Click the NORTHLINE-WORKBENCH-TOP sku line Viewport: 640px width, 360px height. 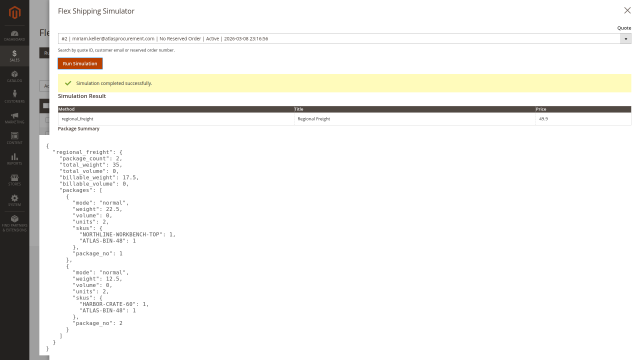point(127,234)
